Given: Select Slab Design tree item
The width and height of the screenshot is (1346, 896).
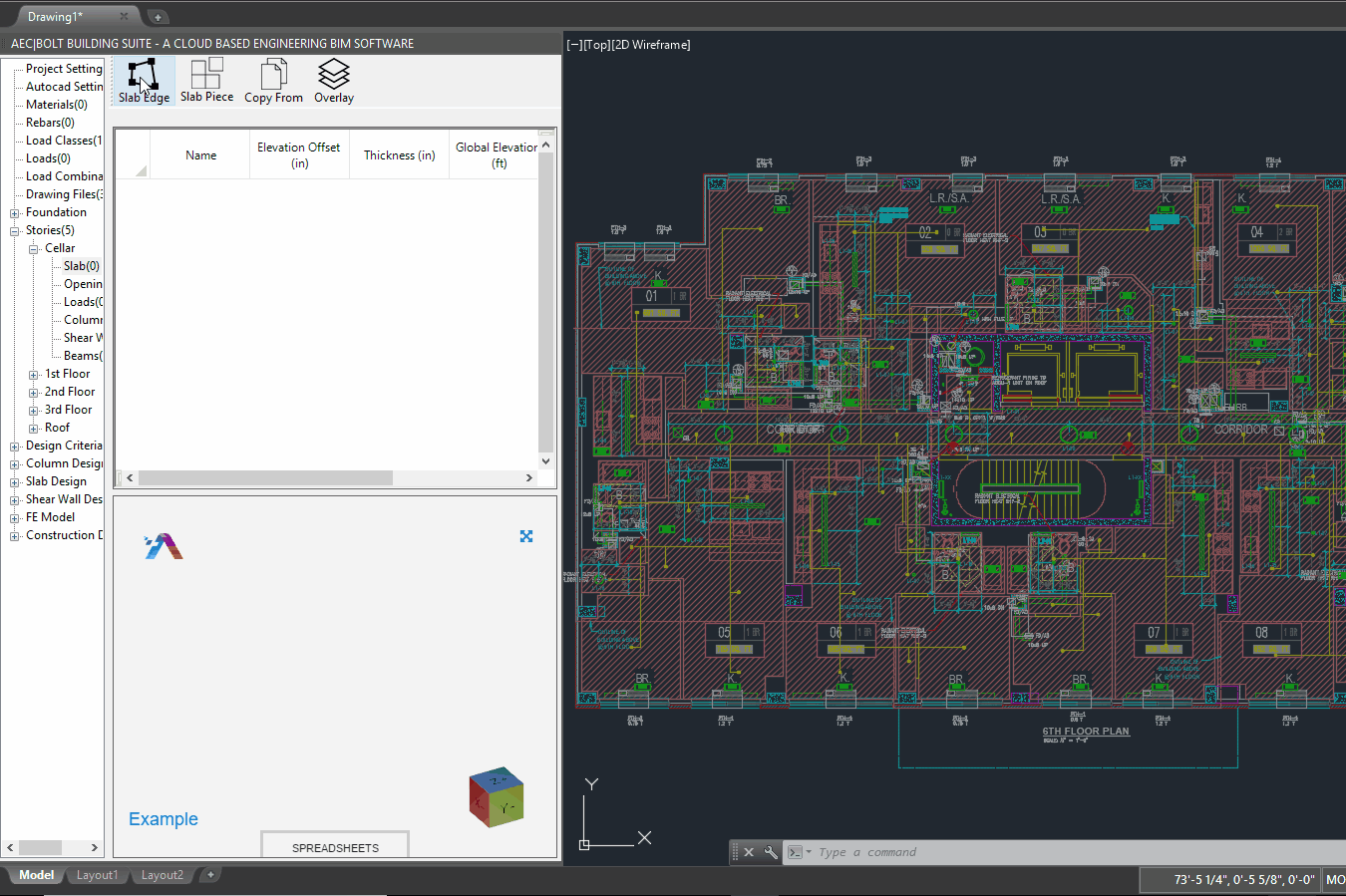Looking at the screenshot, I should (56, 481).
